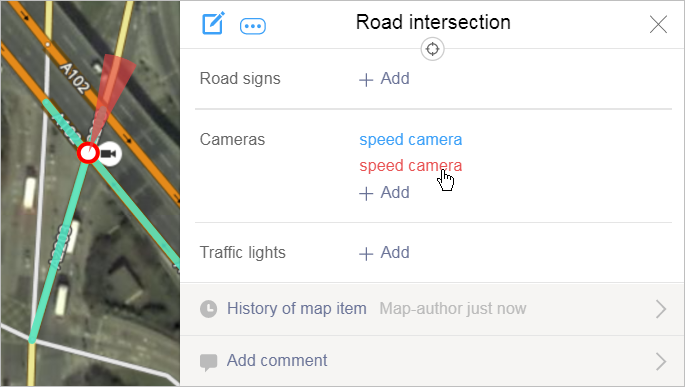Open the three-dots more options menu
This screenshot has height=387, width=685.
click(x=253, y=26)
